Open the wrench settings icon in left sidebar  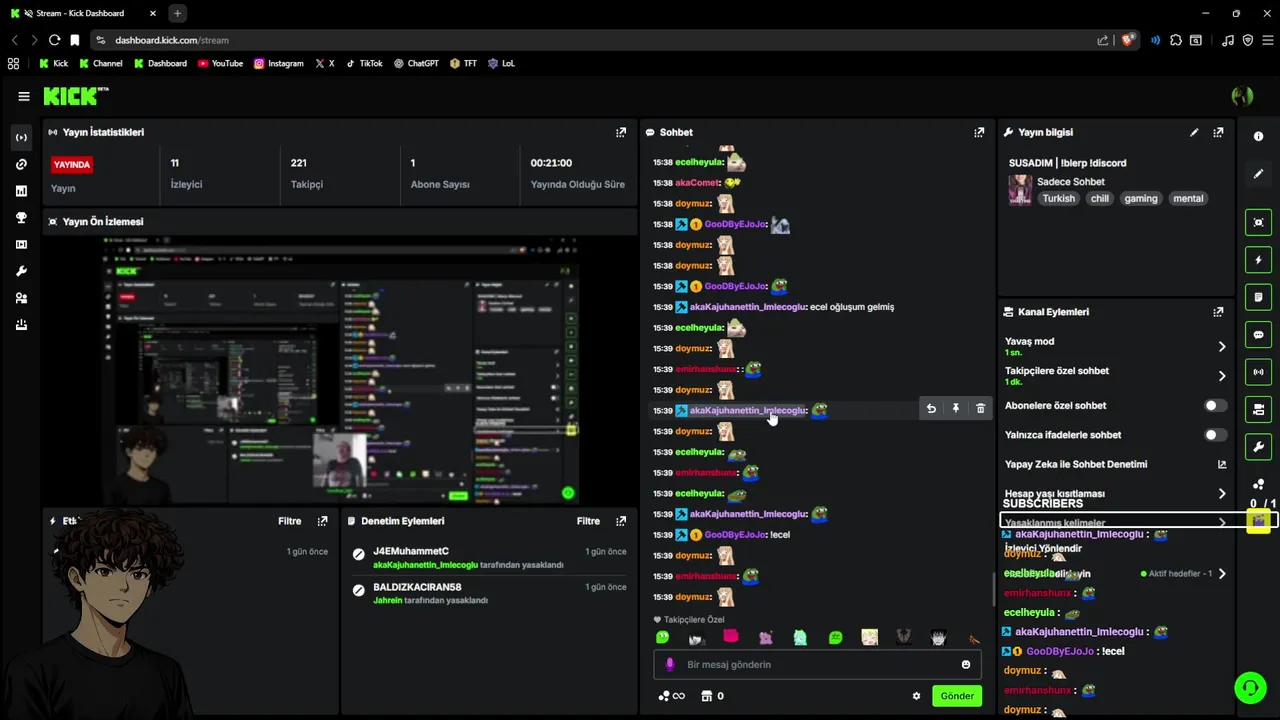[x=21, y=271]
